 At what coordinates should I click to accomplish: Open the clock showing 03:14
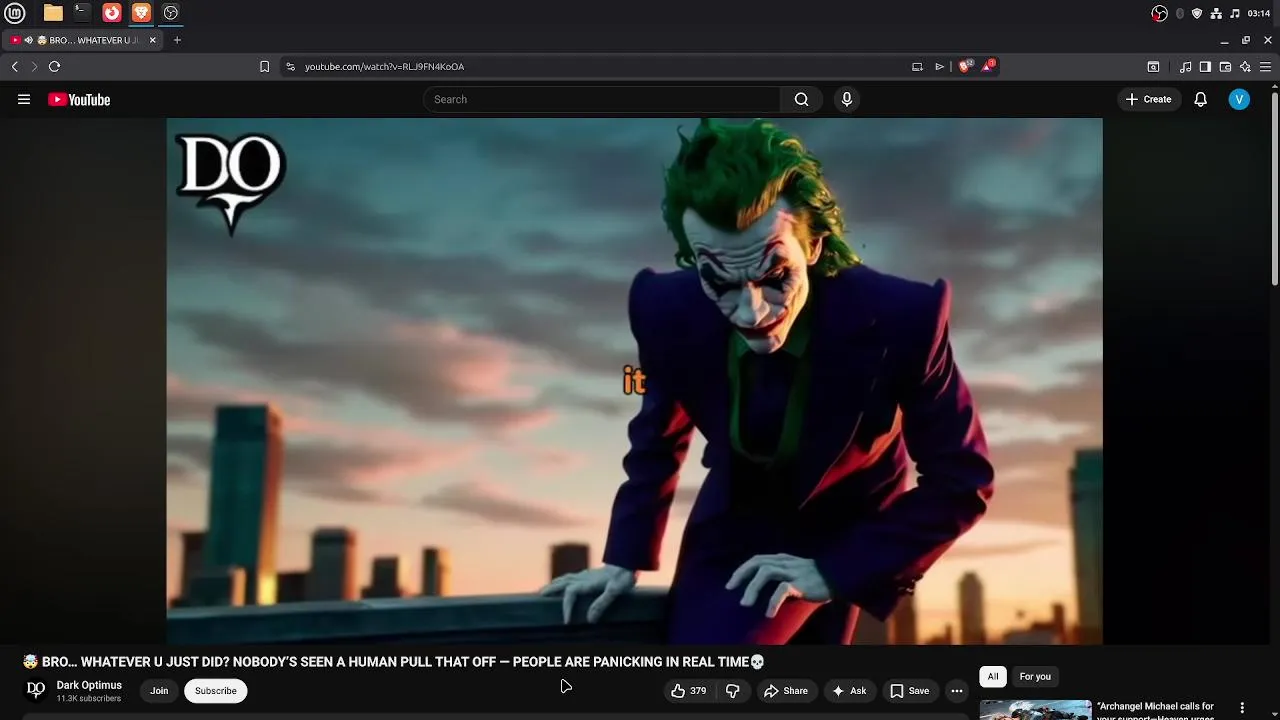pos(1259,13)
